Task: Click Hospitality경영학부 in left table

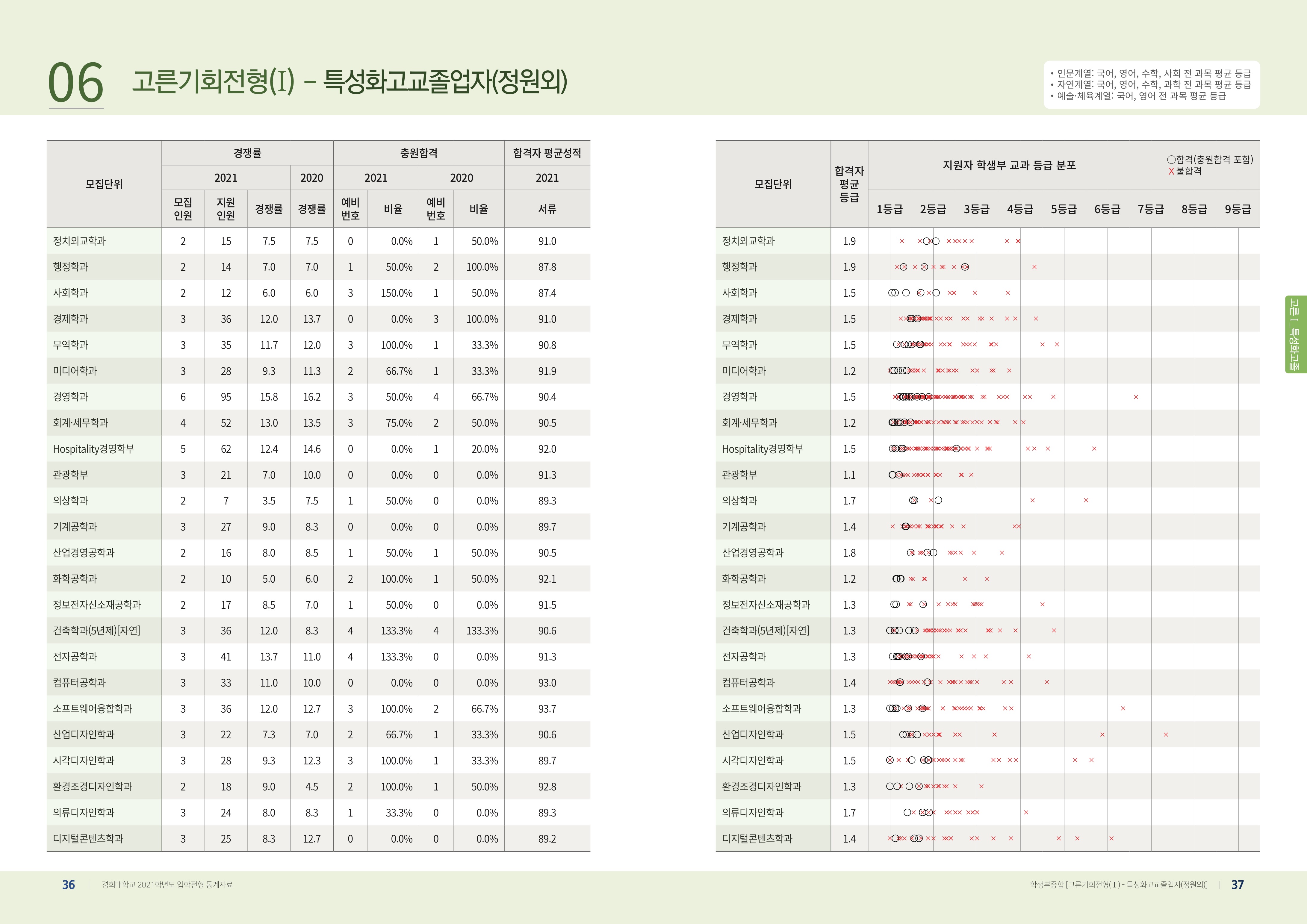Action: coord(93,449)
